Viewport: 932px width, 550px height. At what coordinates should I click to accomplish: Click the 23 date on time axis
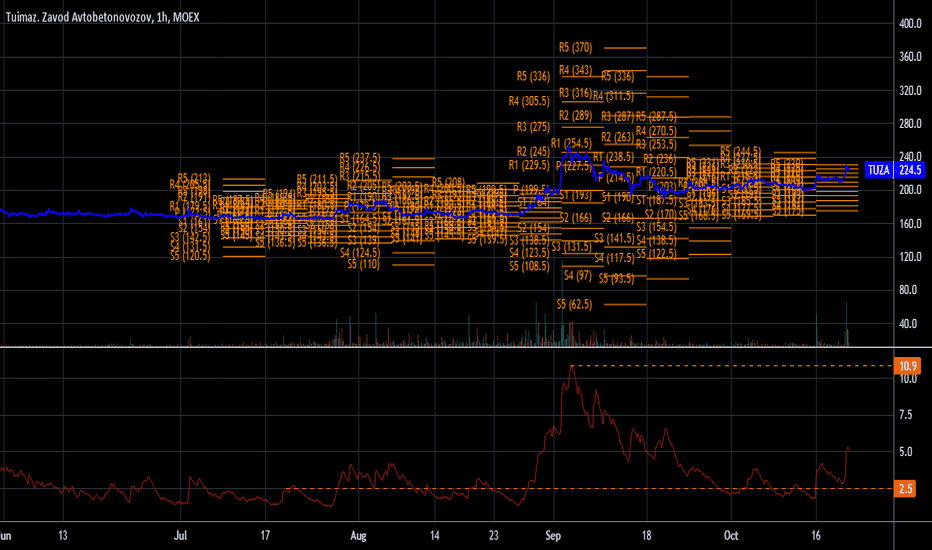click(494, 536)
